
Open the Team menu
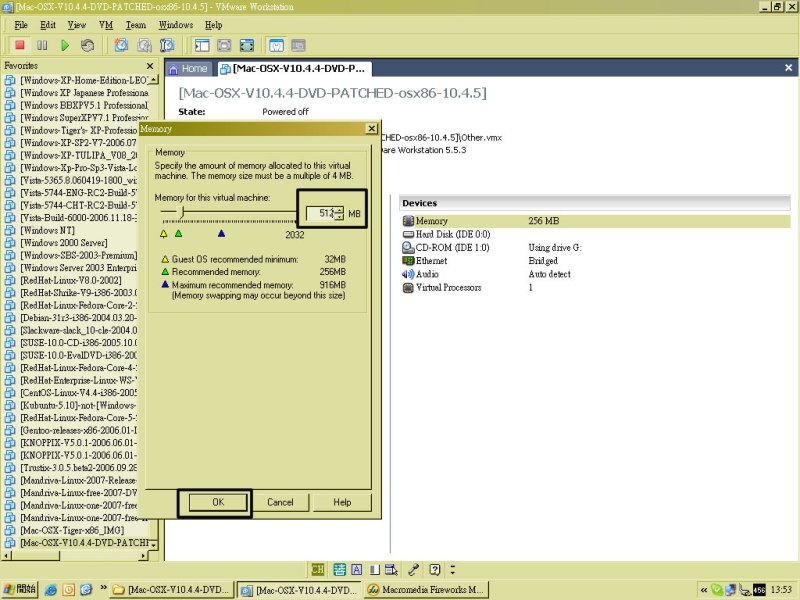[136, 25]
